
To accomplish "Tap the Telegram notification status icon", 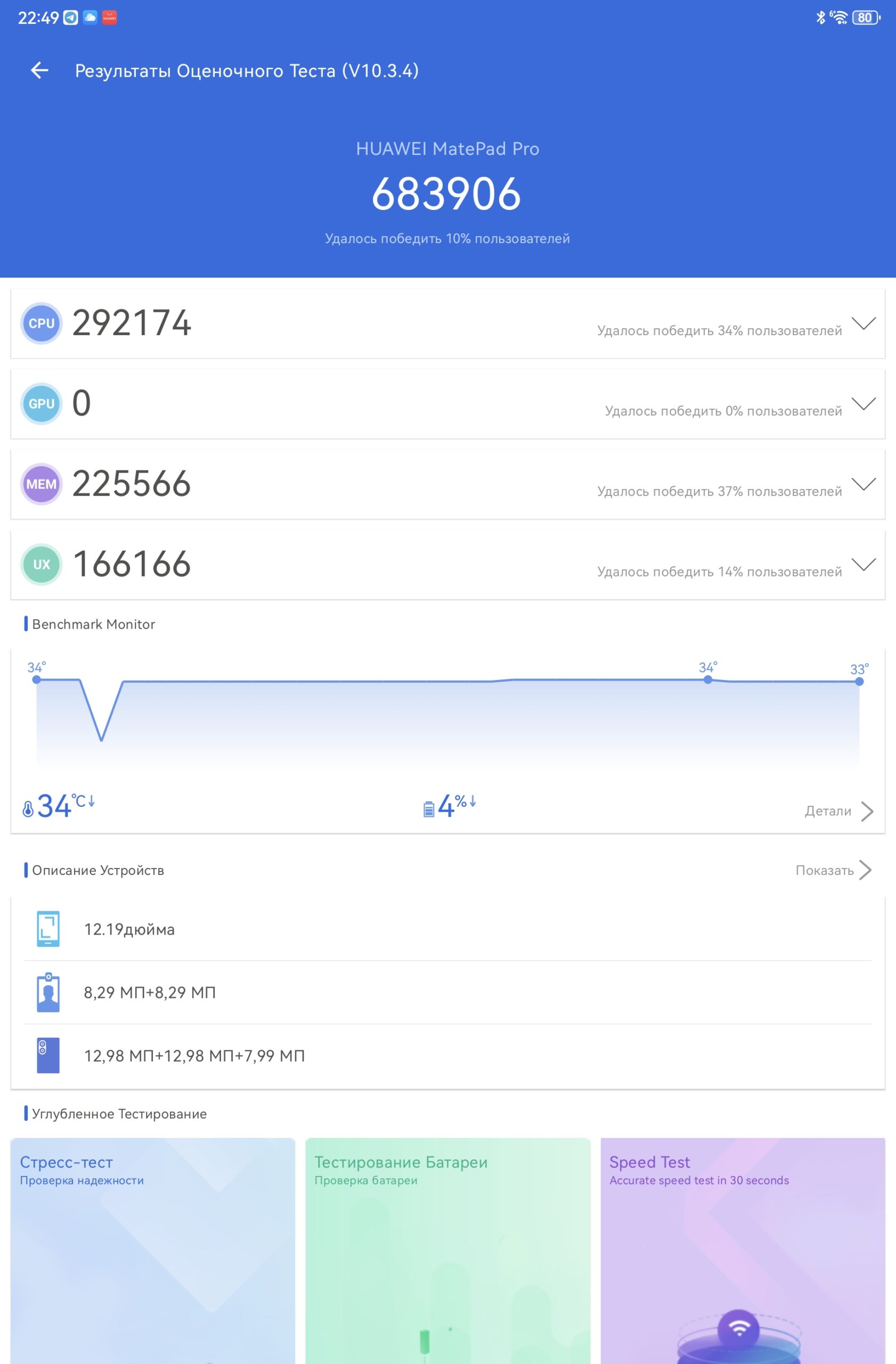I will (70, 18).
